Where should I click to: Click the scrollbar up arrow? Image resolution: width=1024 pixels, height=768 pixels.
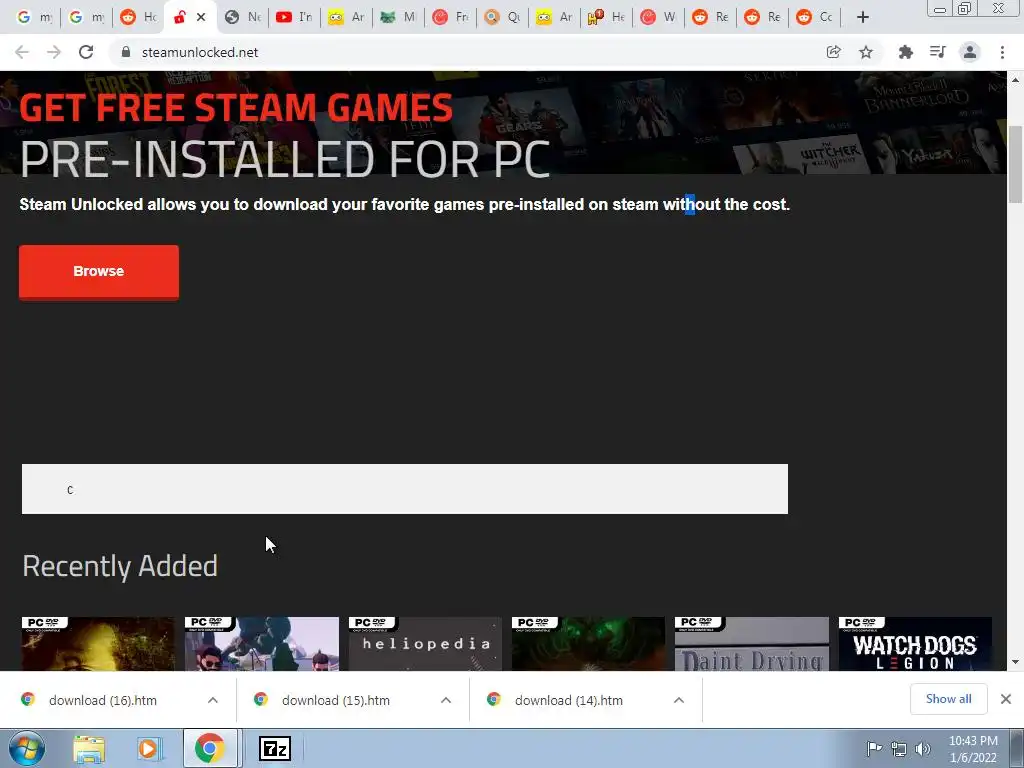[1015, 80]
